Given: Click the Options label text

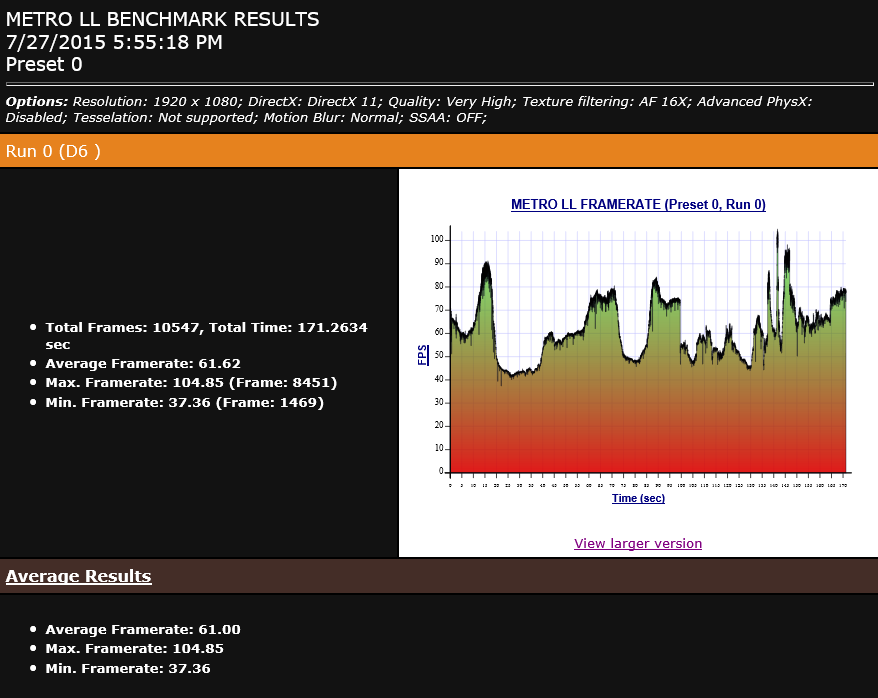Looking at the screenshot, I should point(37,101).
